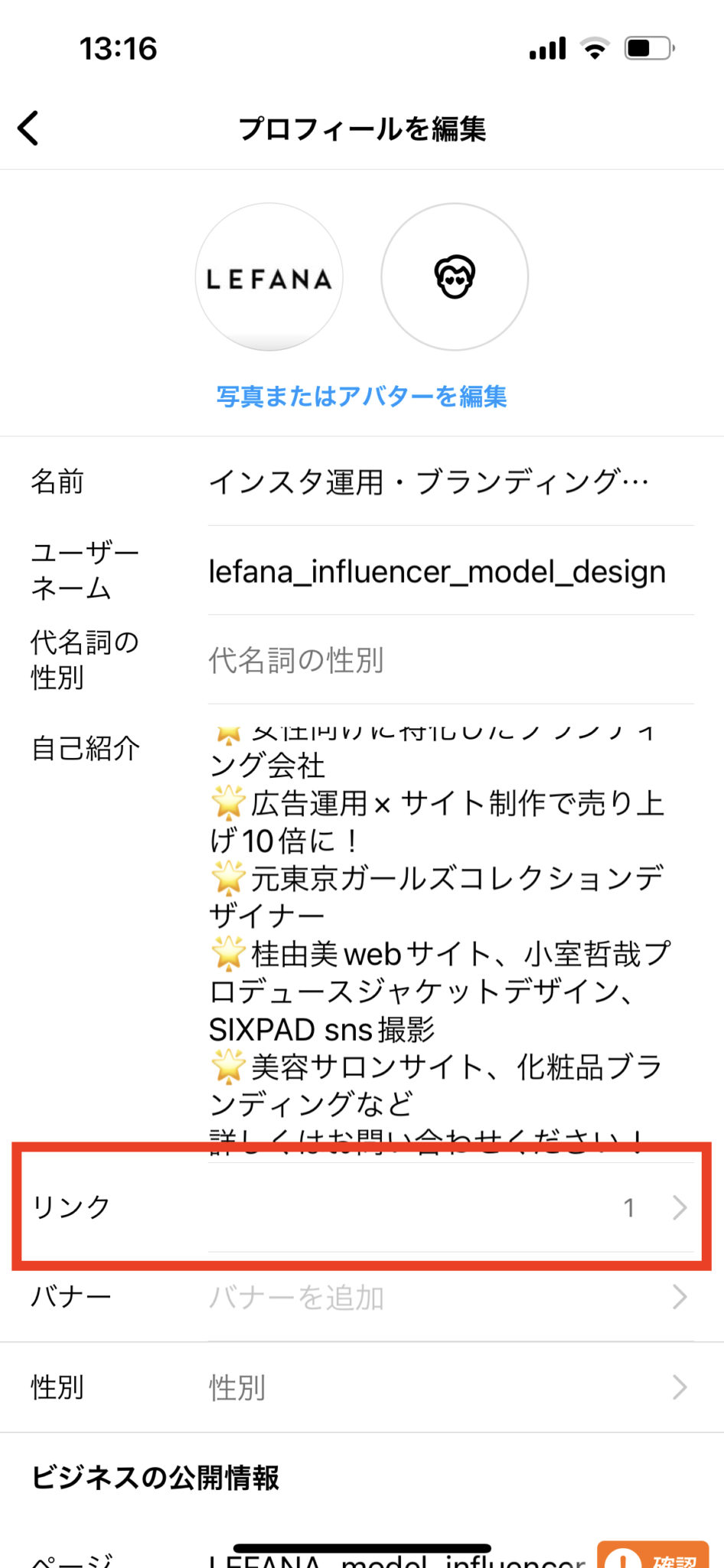Tap the avatar face icon circle
This screenshot has height=1568, width=724.
(455, 278)
